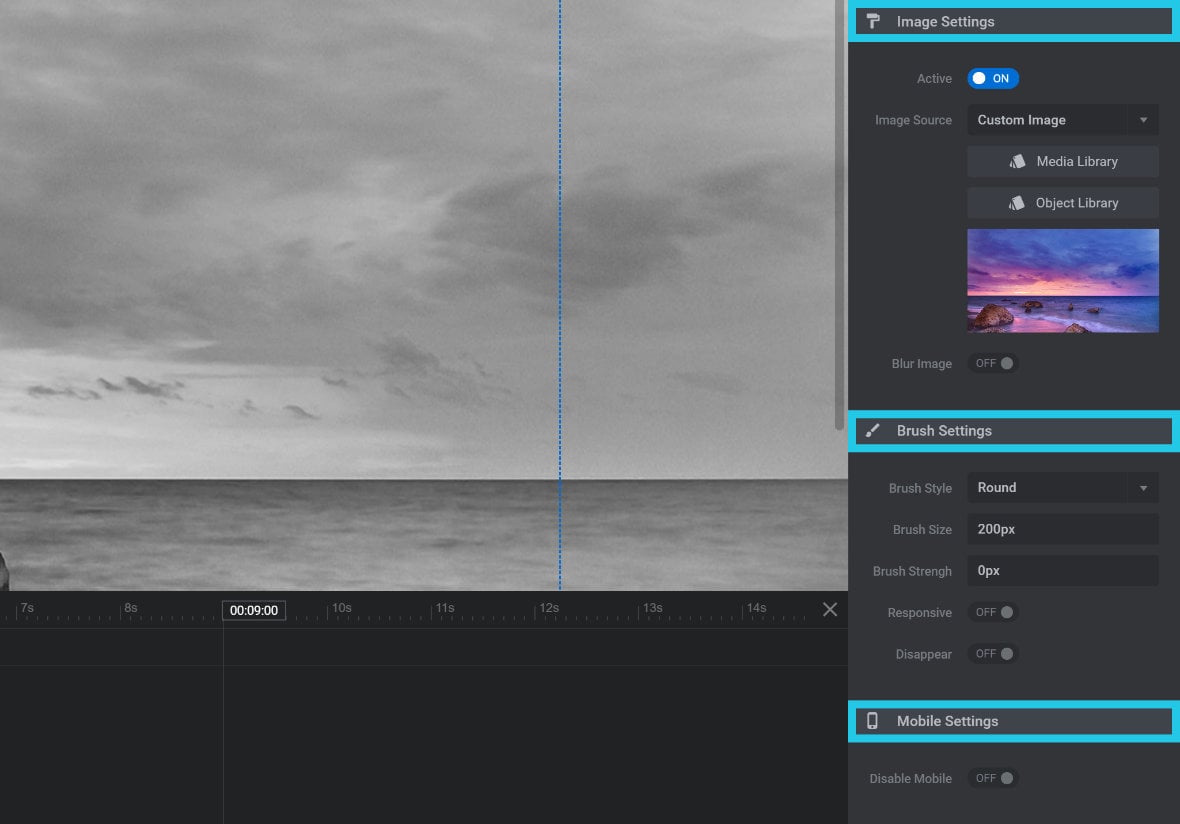Viewport: 1180px width, 824px height.
Task: Close the timeline with the X icon
Action: (x=829, y=610)
